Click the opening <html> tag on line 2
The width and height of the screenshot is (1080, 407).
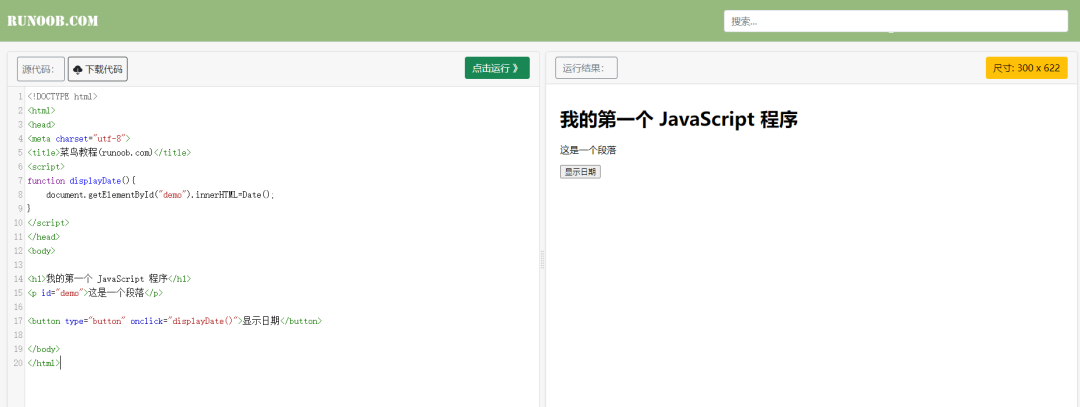click(41, 110)
